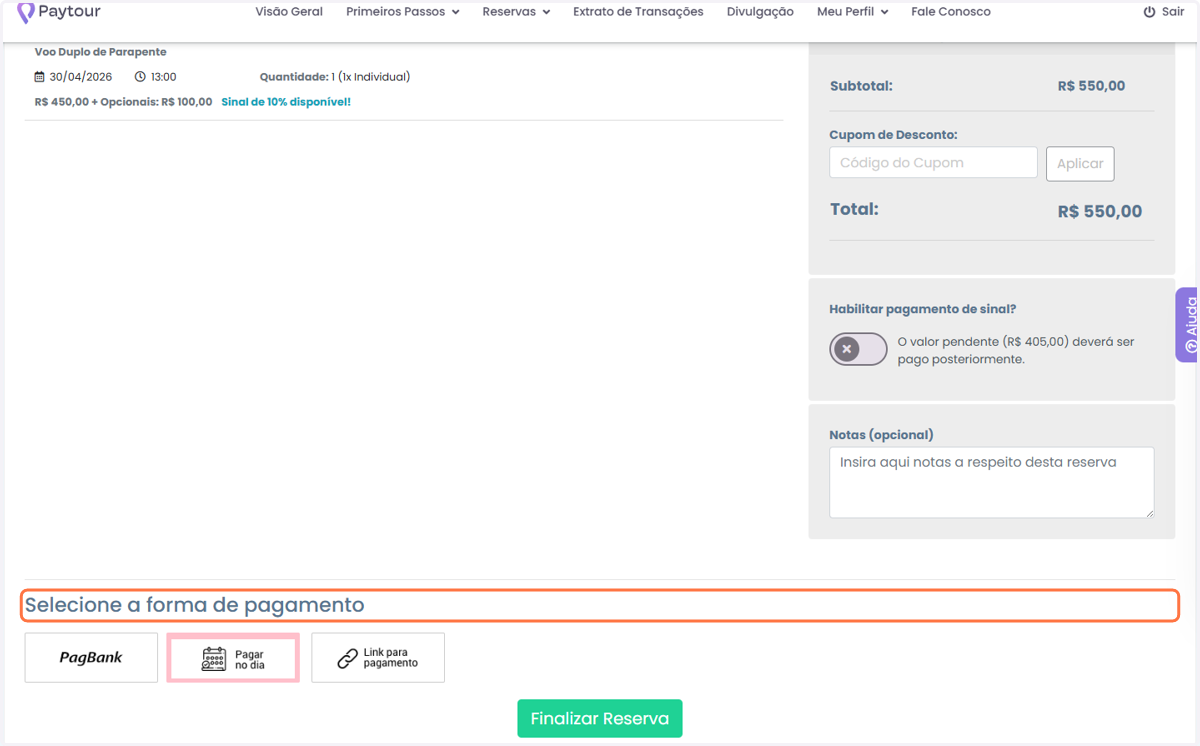Expand Meu Perfil menu
Image resolution: width=1200 pixels, height=746 pixels.
tap(852, 12)
